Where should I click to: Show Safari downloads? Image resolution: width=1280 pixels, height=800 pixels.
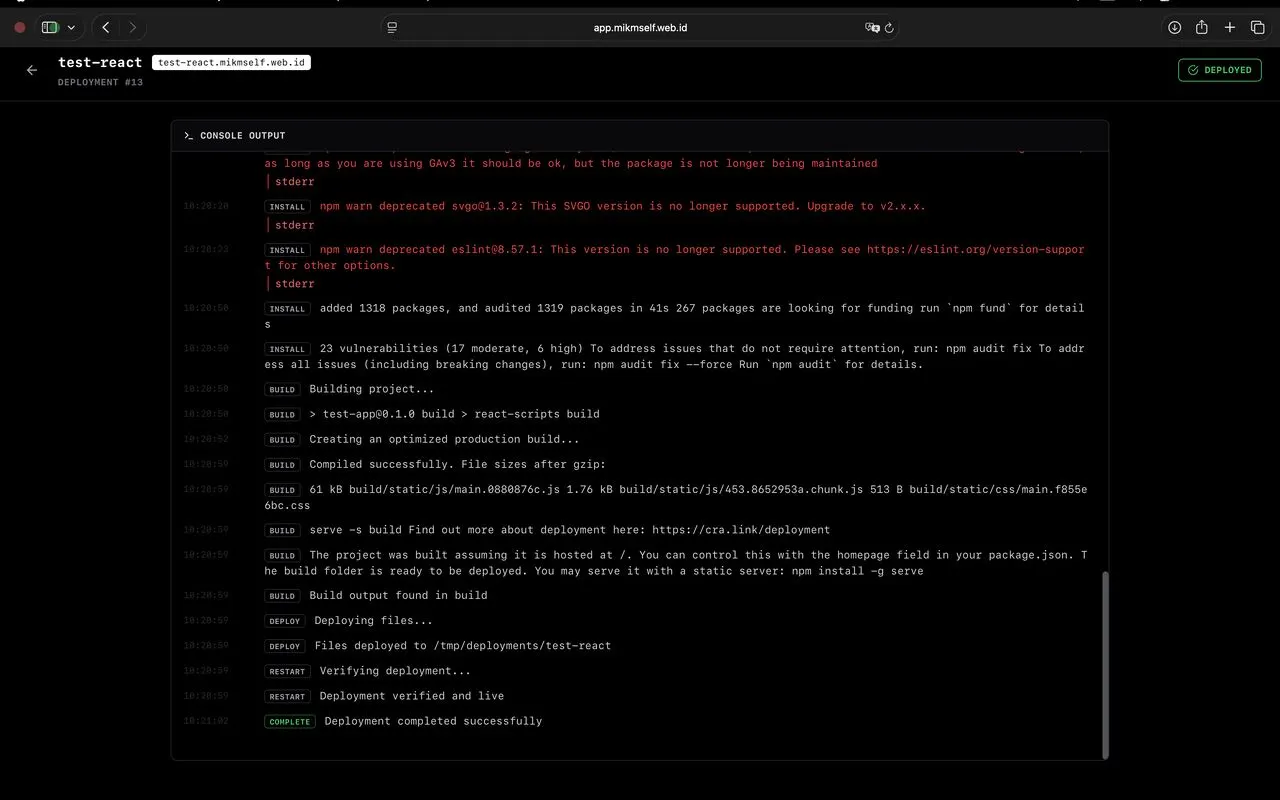[1175, 28]
